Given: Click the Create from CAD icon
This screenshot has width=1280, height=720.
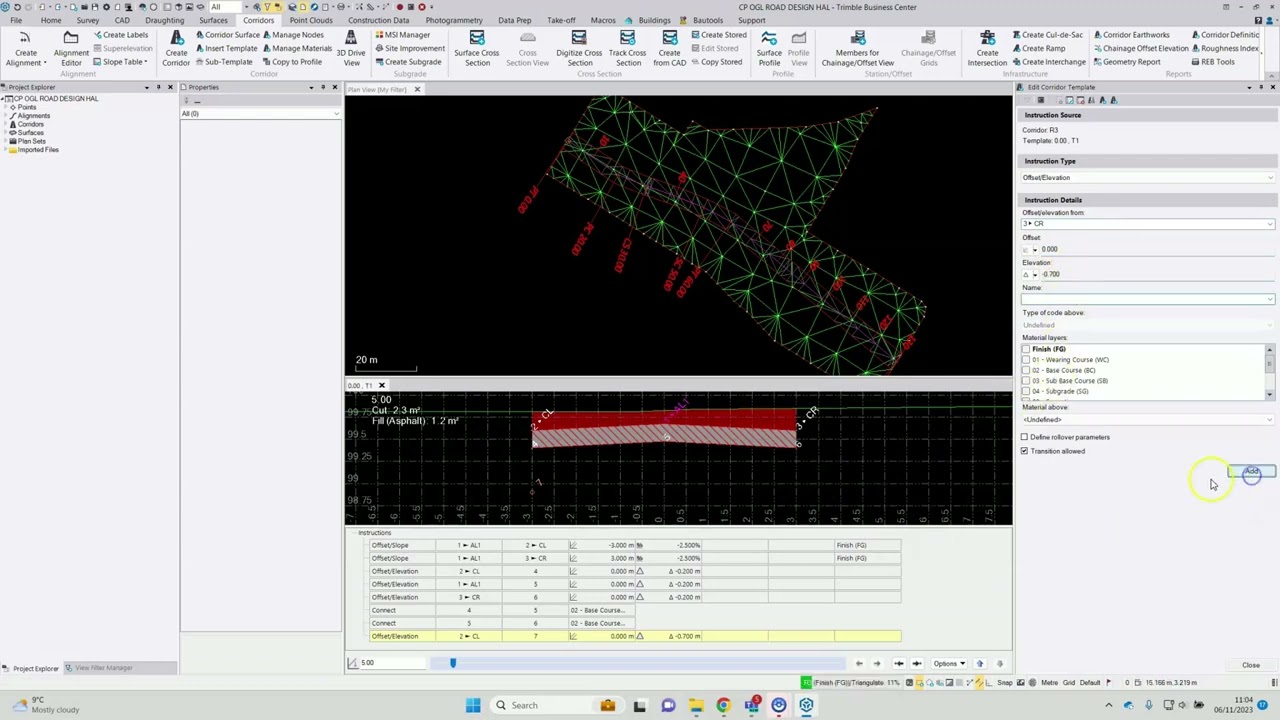Looking at the screenshot, I should [669, 48].
